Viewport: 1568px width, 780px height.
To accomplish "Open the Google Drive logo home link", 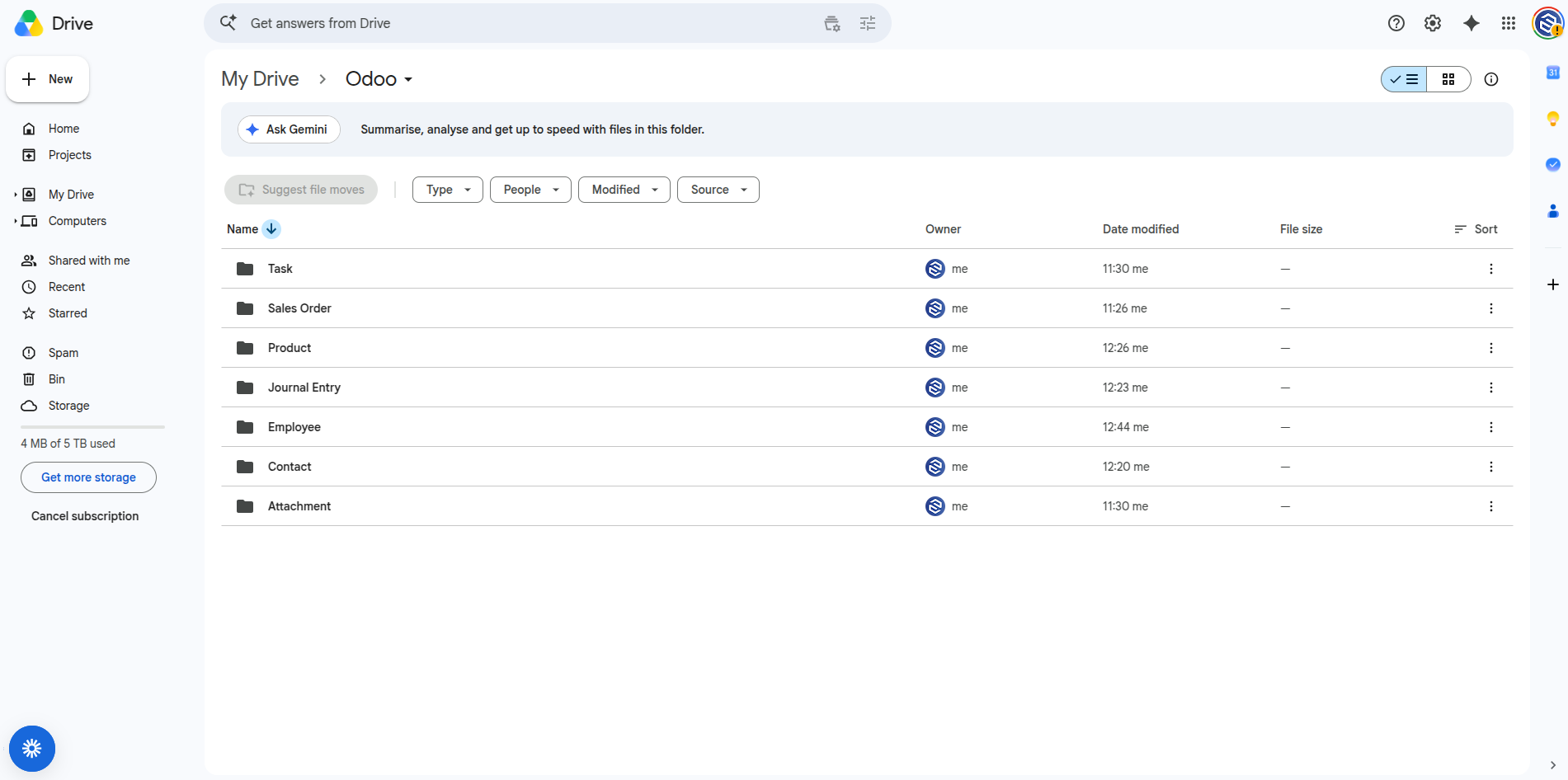I will click(x=54, y=23).
